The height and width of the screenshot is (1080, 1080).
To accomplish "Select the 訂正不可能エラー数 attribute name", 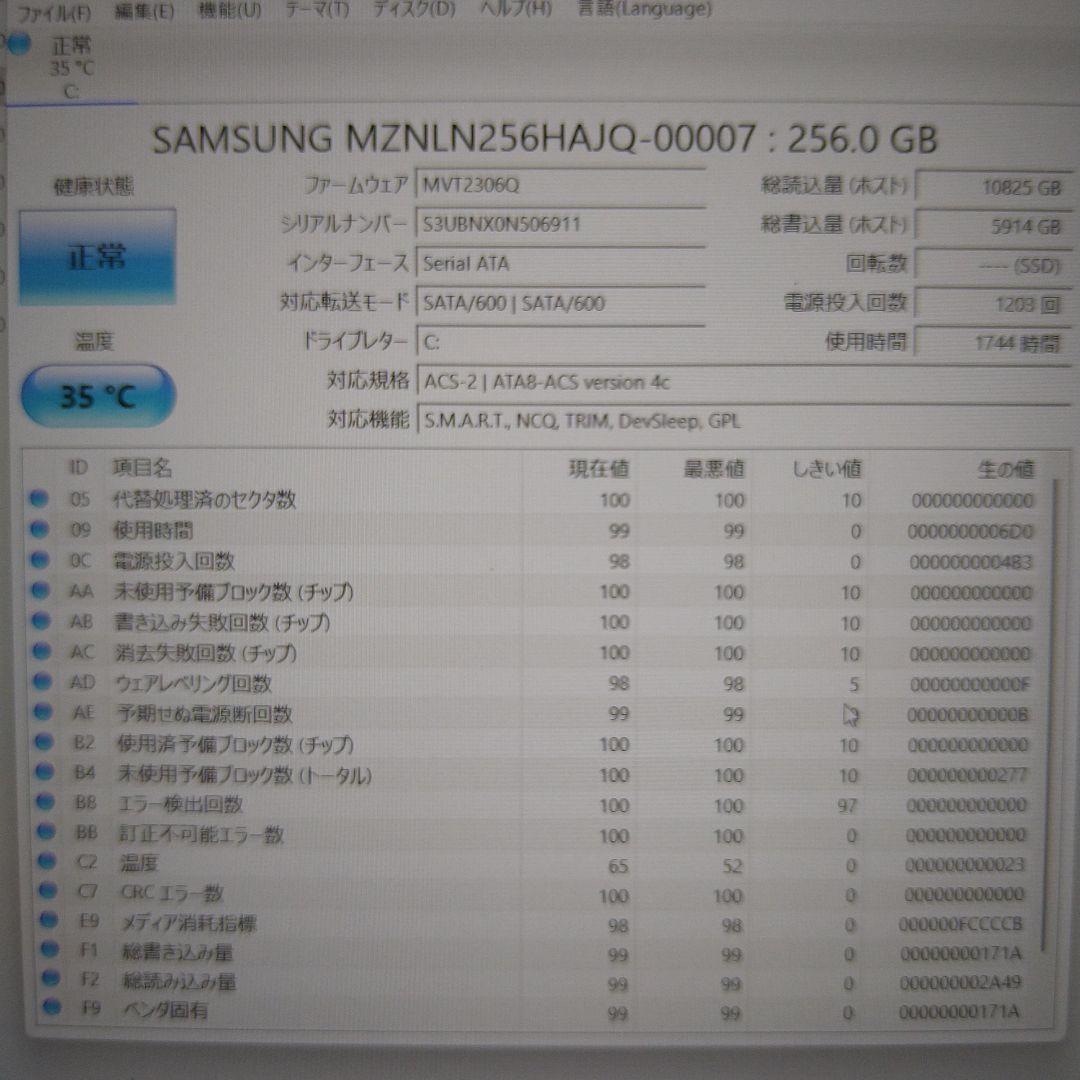I will point(201,835).
